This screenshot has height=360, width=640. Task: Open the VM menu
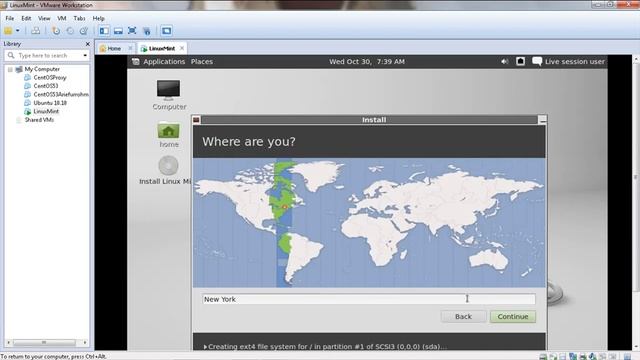(x=62, y=18)
